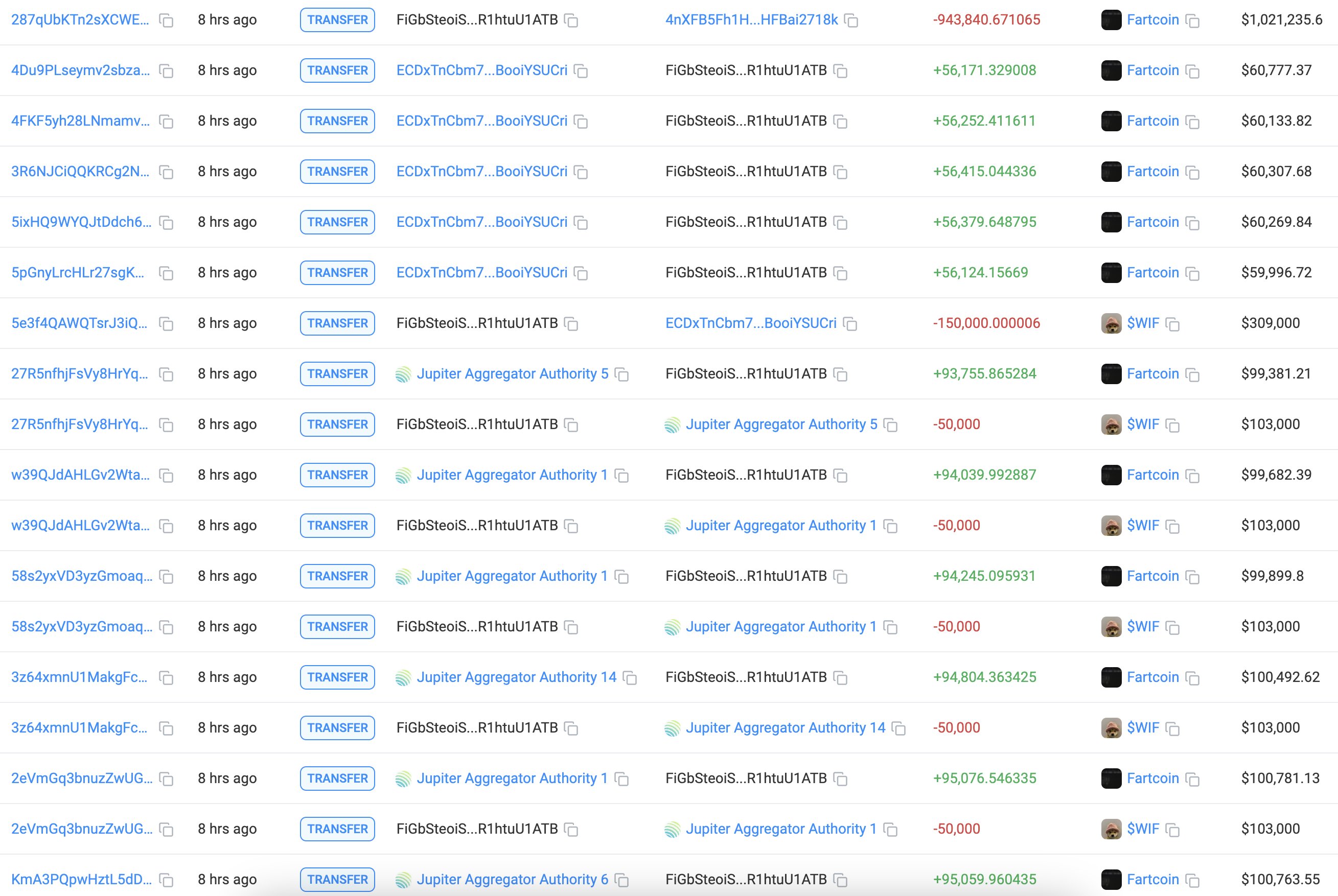Click the TRANSFER badge for transaction 5pGnyLrcHLr27sgK
Screen dimensions: 1338x896
tap(337, 273)
